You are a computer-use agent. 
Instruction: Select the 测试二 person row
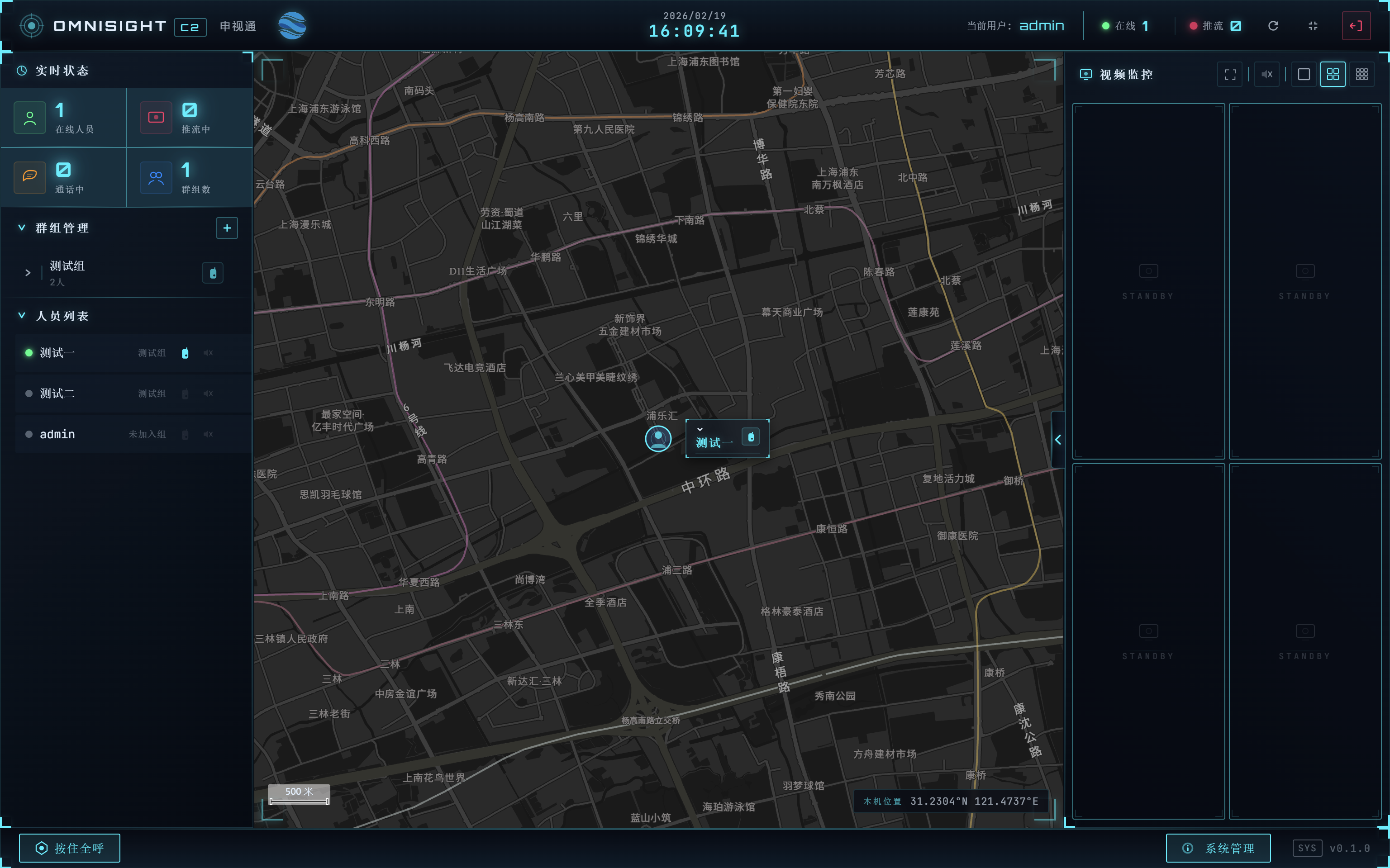tap(133, 394)
